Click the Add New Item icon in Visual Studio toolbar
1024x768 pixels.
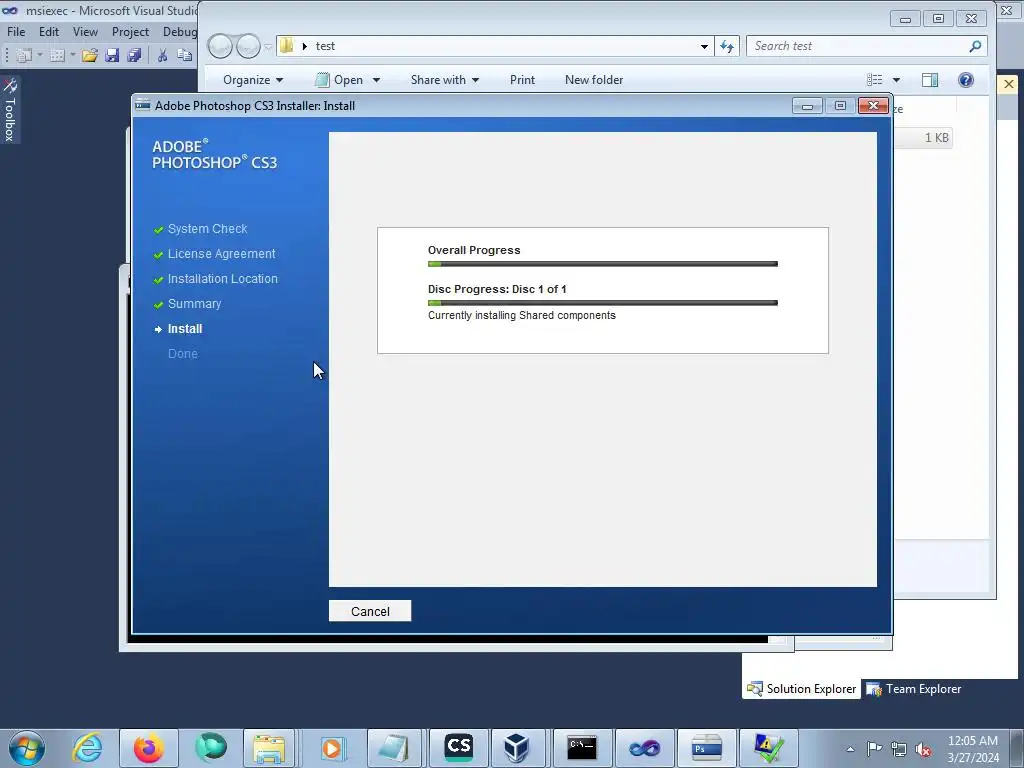click(57, 56)
